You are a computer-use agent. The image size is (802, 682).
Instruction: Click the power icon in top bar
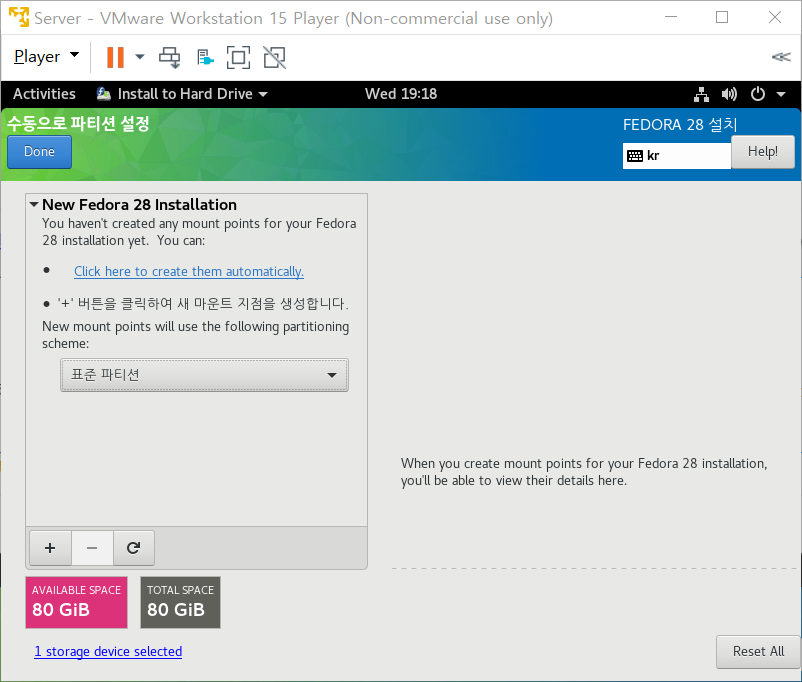click(x=758, y=94)
